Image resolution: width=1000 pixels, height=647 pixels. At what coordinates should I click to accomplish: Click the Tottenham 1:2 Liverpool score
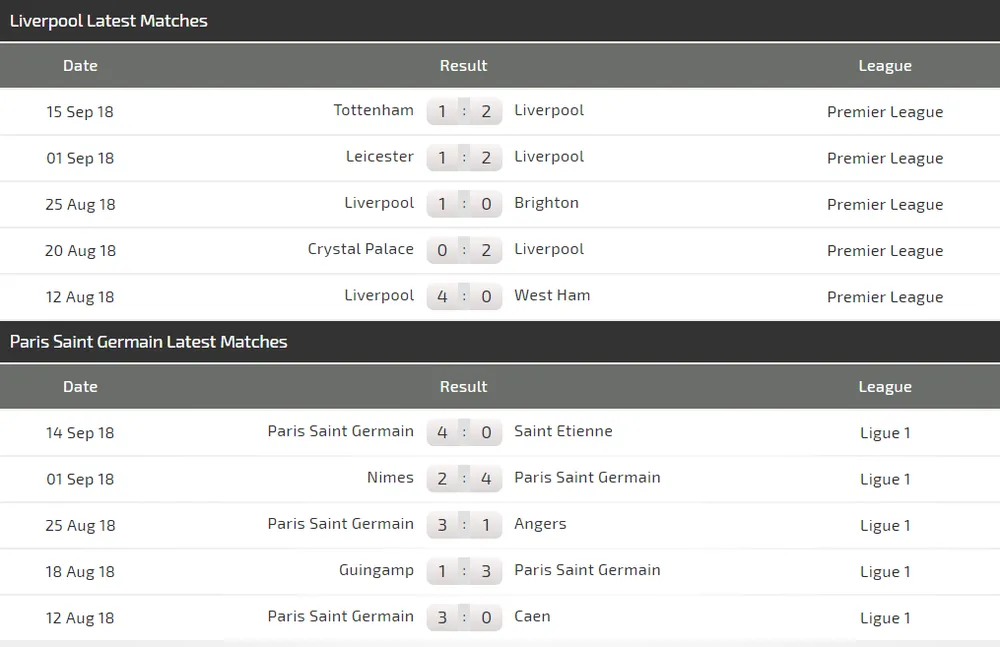pos(464,111)
